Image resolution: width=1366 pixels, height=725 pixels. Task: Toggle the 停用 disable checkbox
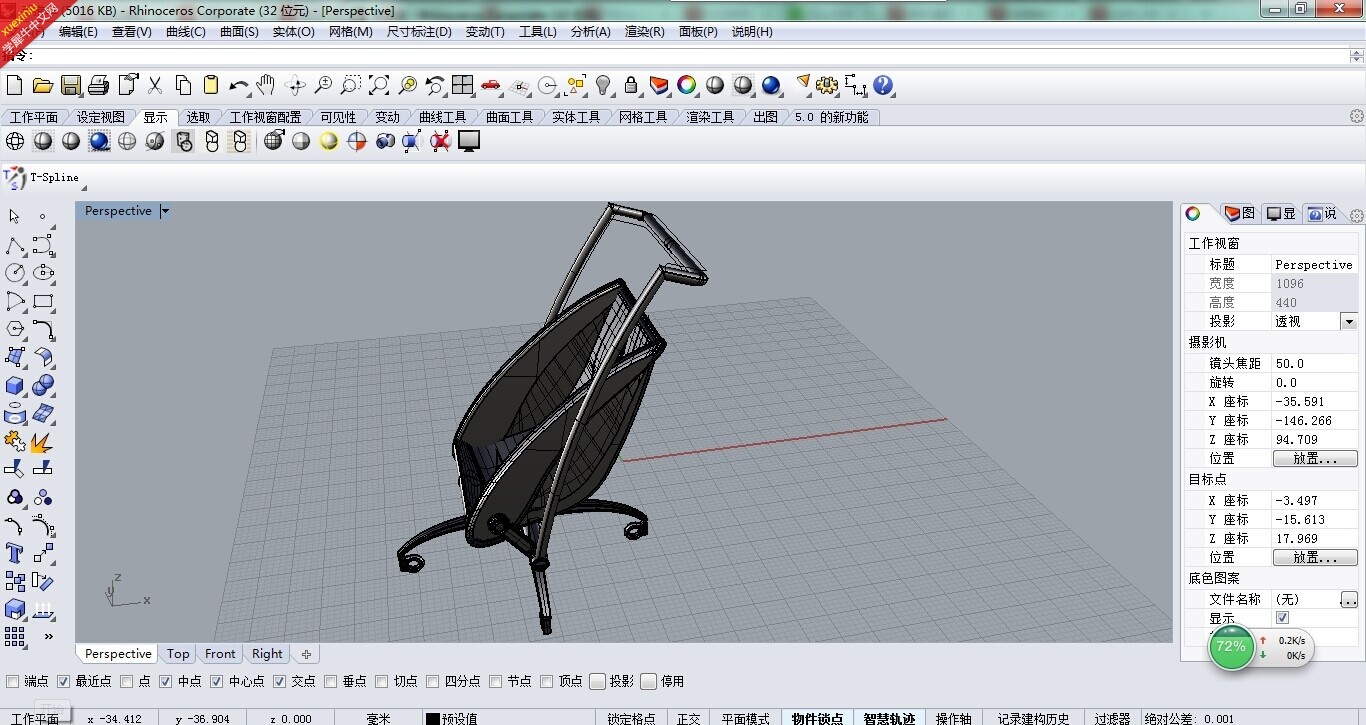pyautogui.click(x=648, y=681)
